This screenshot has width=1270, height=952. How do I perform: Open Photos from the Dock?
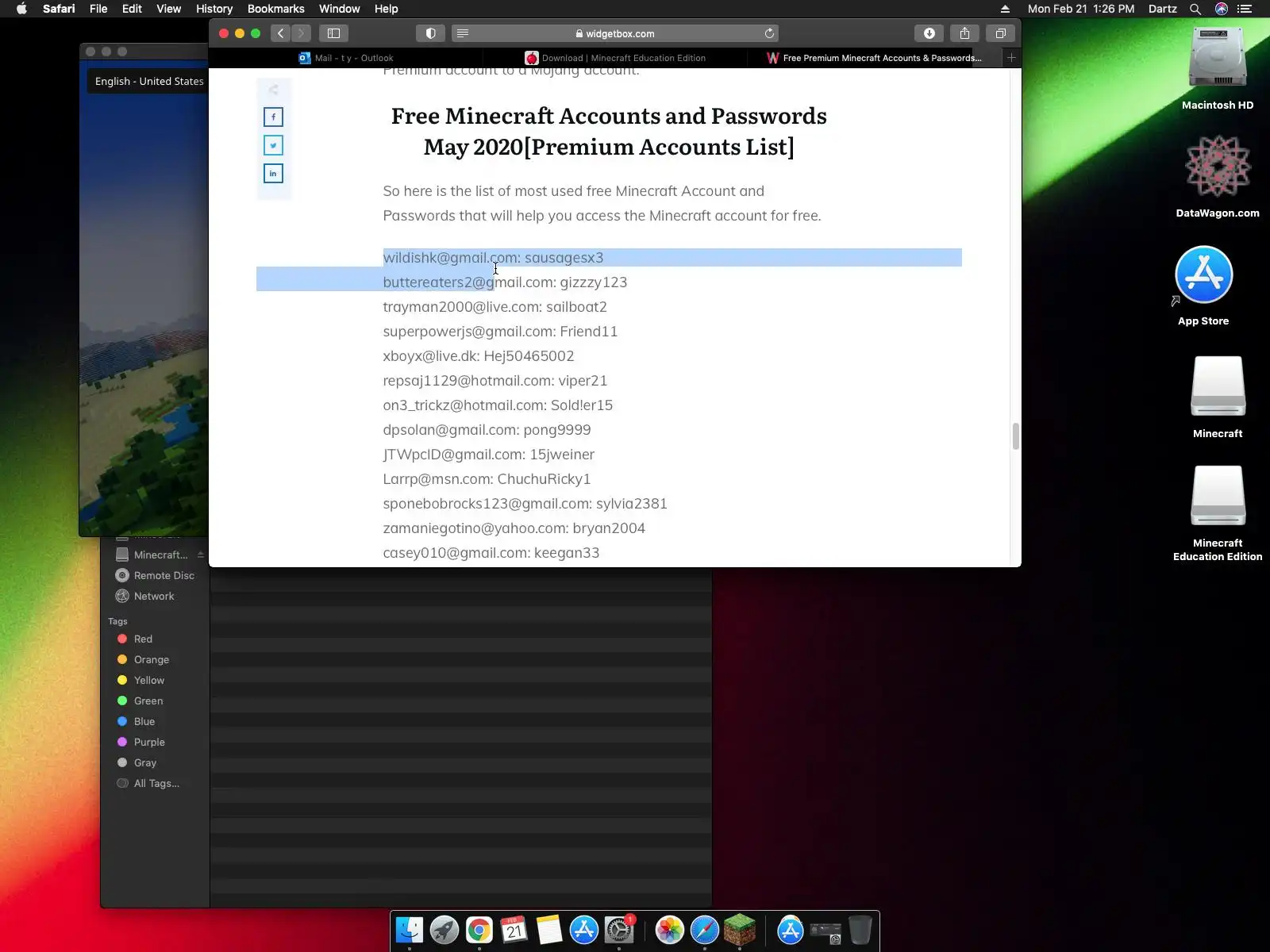tap(670, 930)
